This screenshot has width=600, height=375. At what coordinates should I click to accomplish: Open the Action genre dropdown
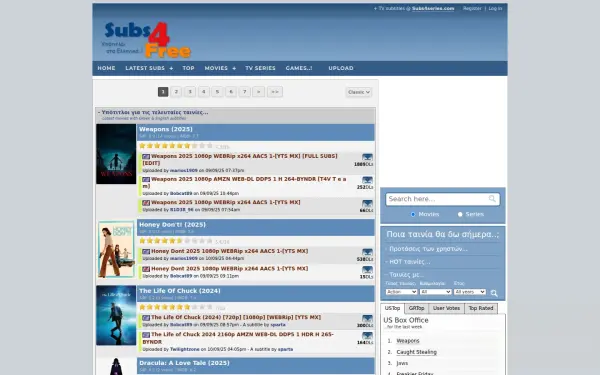click(401, 292)
